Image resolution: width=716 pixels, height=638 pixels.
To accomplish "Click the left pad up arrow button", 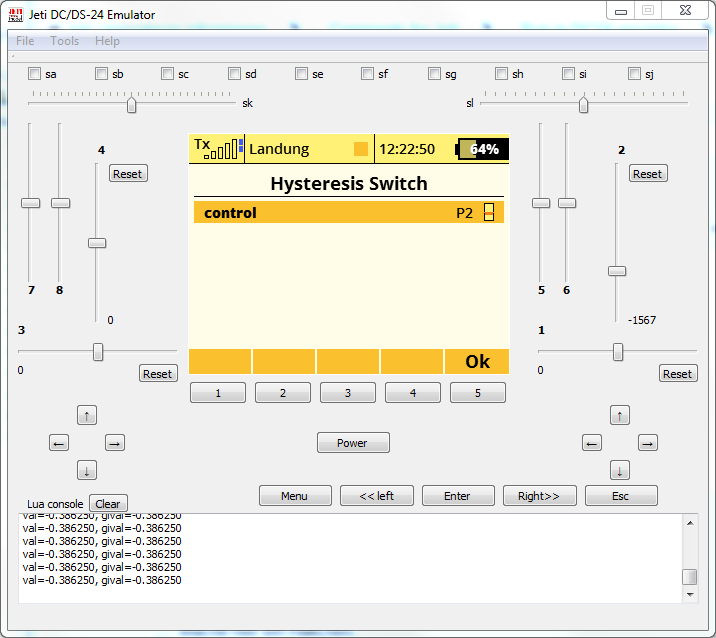I will [87, 416].
